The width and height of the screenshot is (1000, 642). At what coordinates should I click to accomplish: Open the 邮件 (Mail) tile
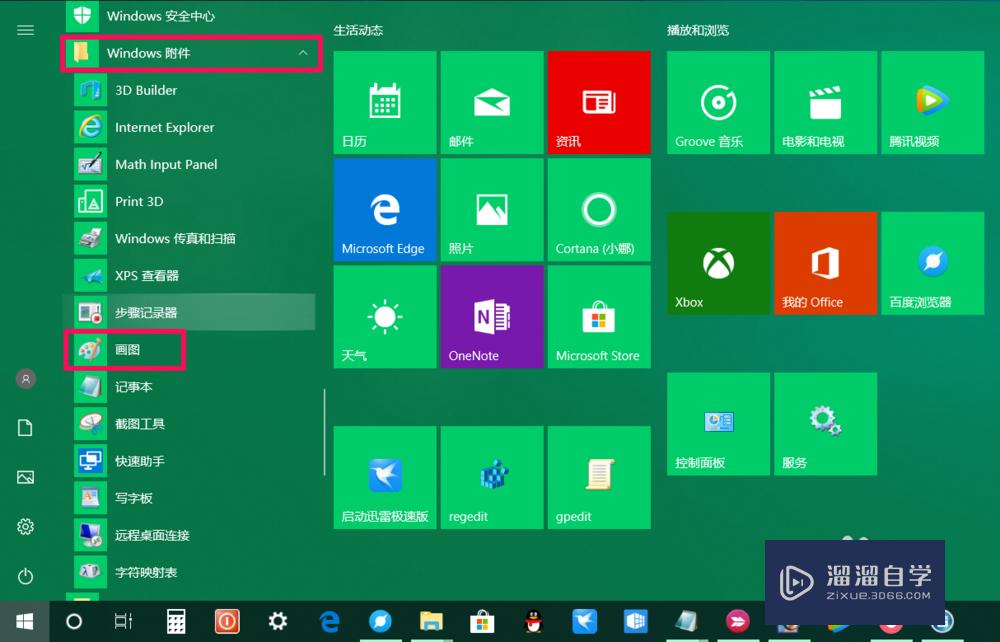[x=492, y=103]
